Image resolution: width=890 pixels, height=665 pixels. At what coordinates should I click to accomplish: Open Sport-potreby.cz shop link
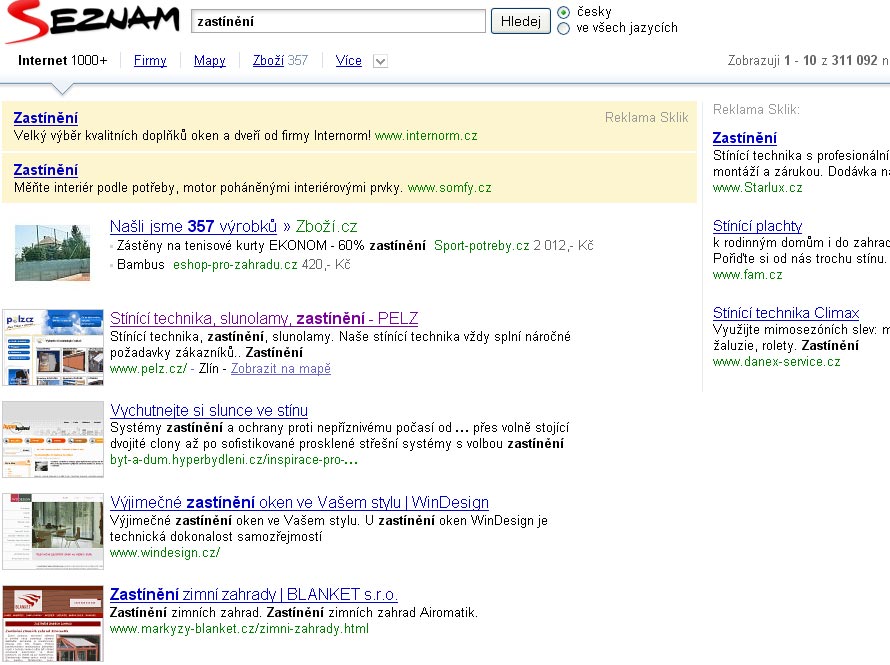[x=482, y=246]
